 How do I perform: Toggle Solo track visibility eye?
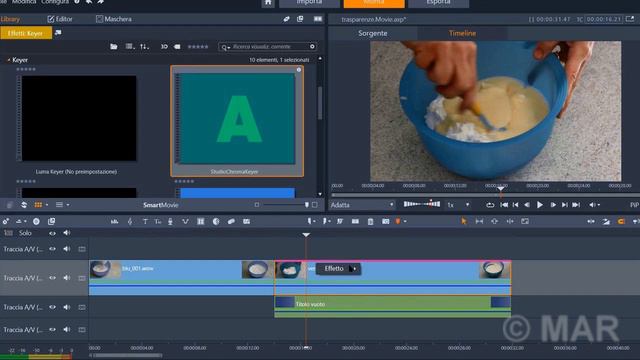[52, 233]
